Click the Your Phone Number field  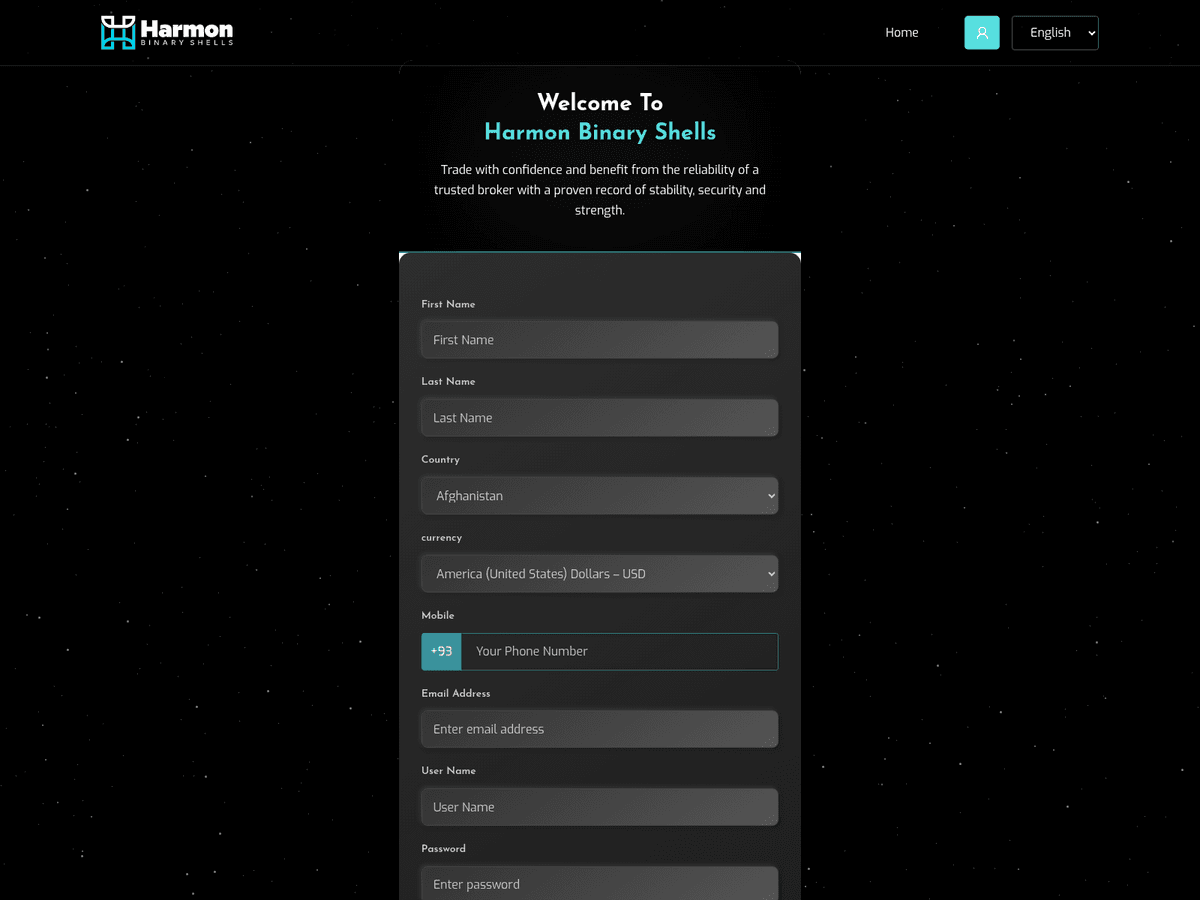click(619, 651)
